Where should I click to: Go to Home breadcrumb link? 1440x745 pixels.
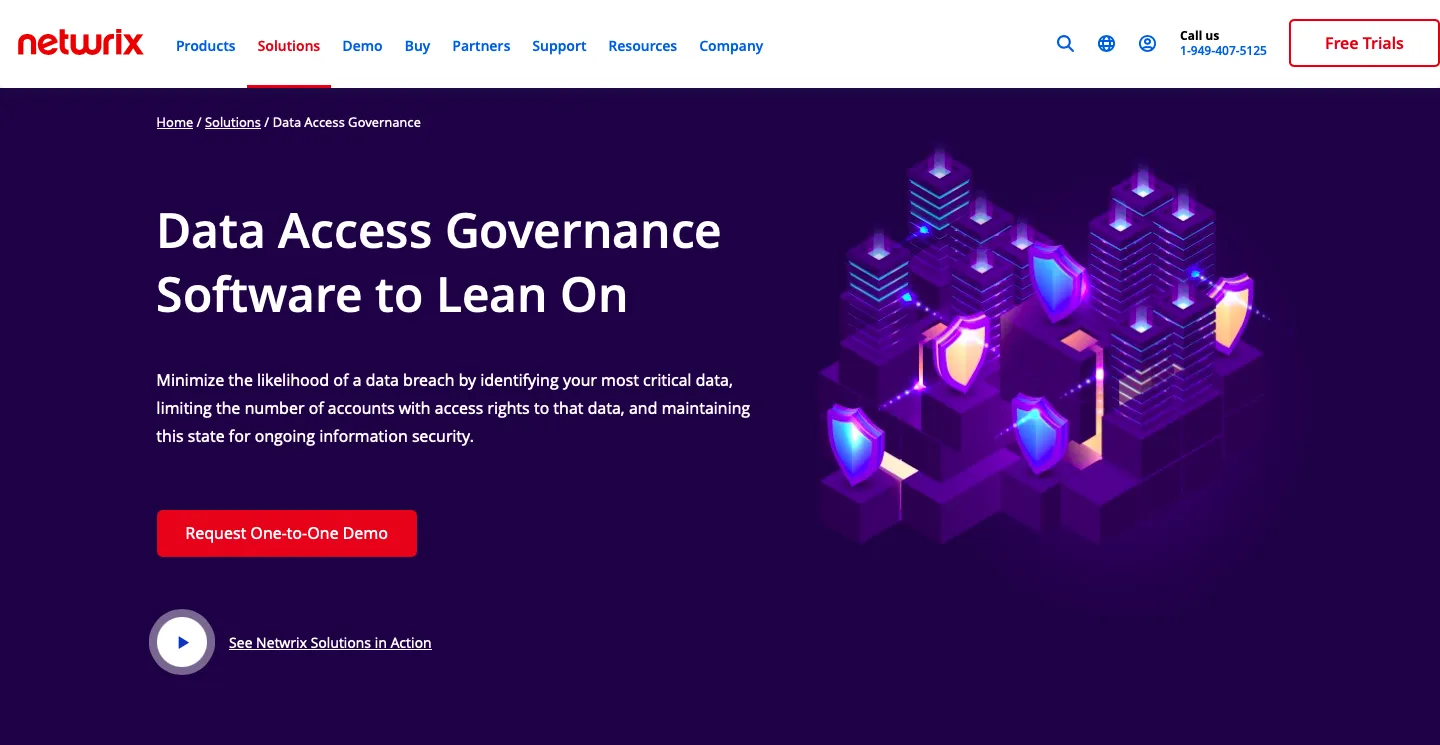(x=175, y=122)
